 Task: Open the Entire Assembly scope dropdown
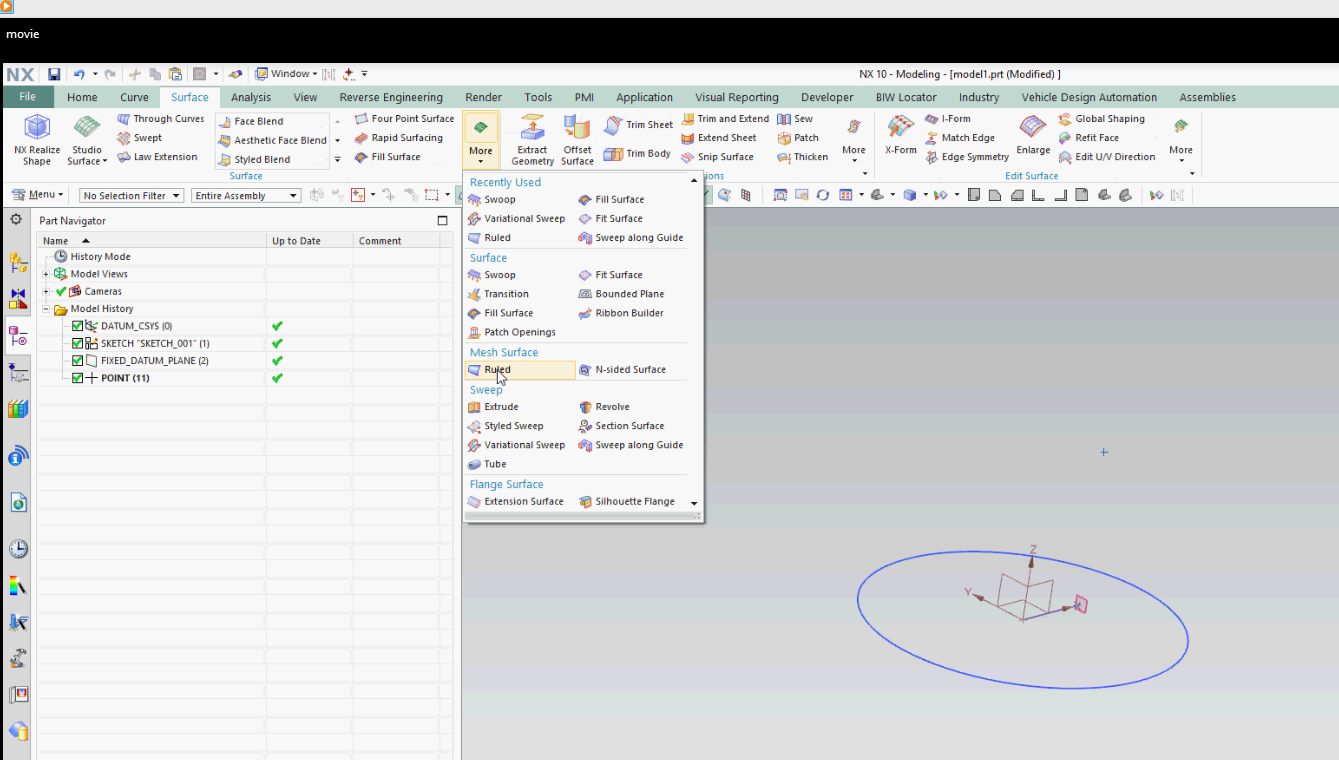[x=246, y=196]
